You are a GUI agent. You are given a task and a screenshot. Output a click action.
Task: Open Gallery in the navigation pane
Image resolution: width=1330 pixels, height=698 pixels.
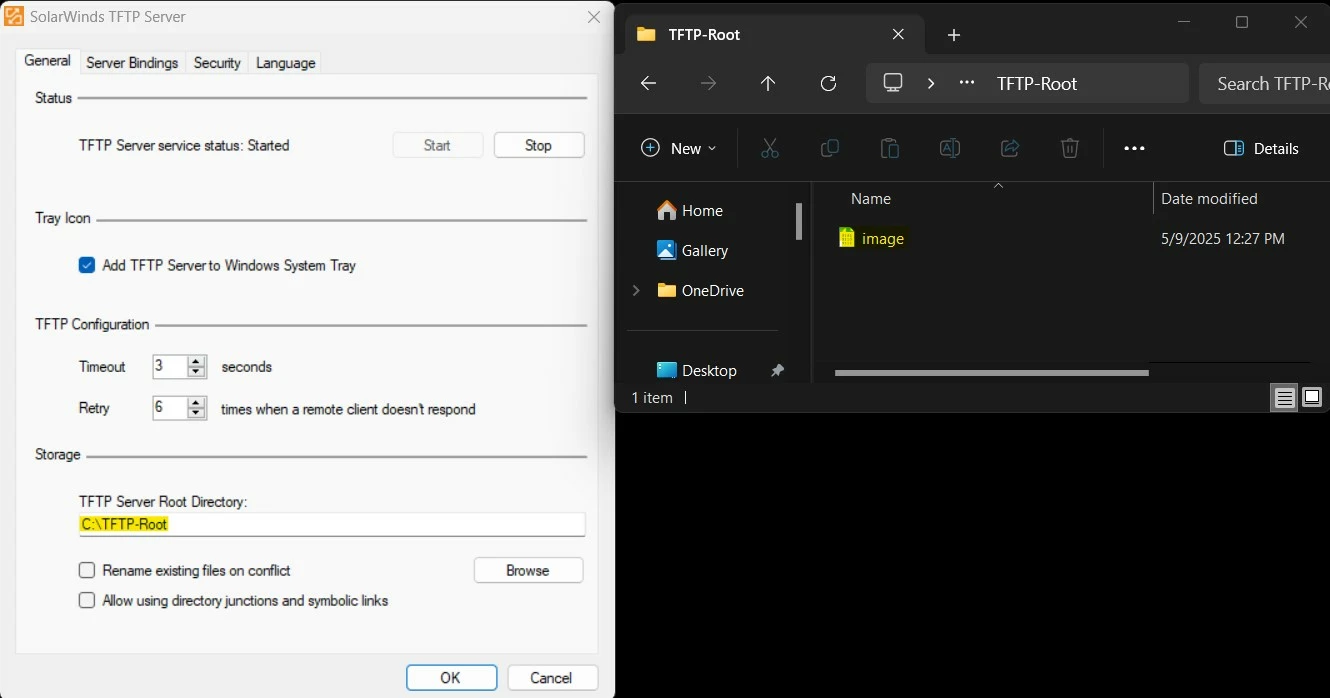(693, 250)
